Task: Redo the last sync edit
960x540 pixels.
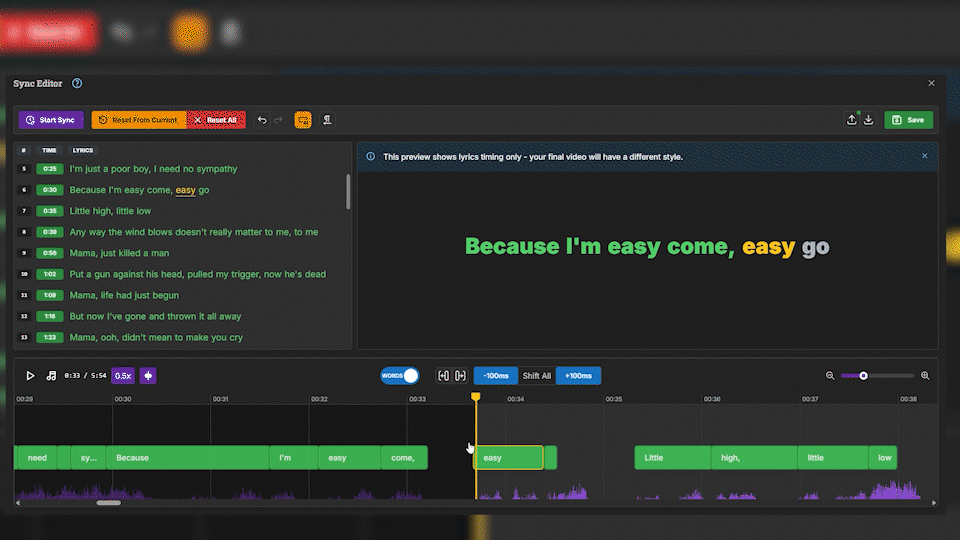Action: [x=279, y=120]
